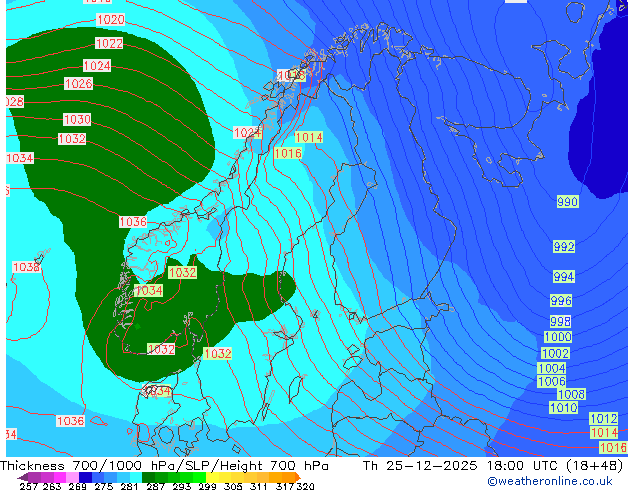Select the orange swatch above legend value 317

[x=288, y=477]
